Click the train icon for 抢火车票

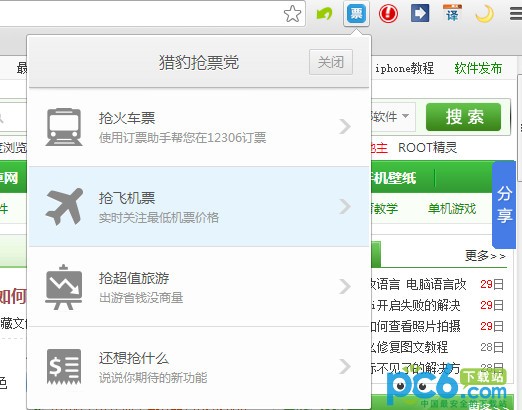64,127
